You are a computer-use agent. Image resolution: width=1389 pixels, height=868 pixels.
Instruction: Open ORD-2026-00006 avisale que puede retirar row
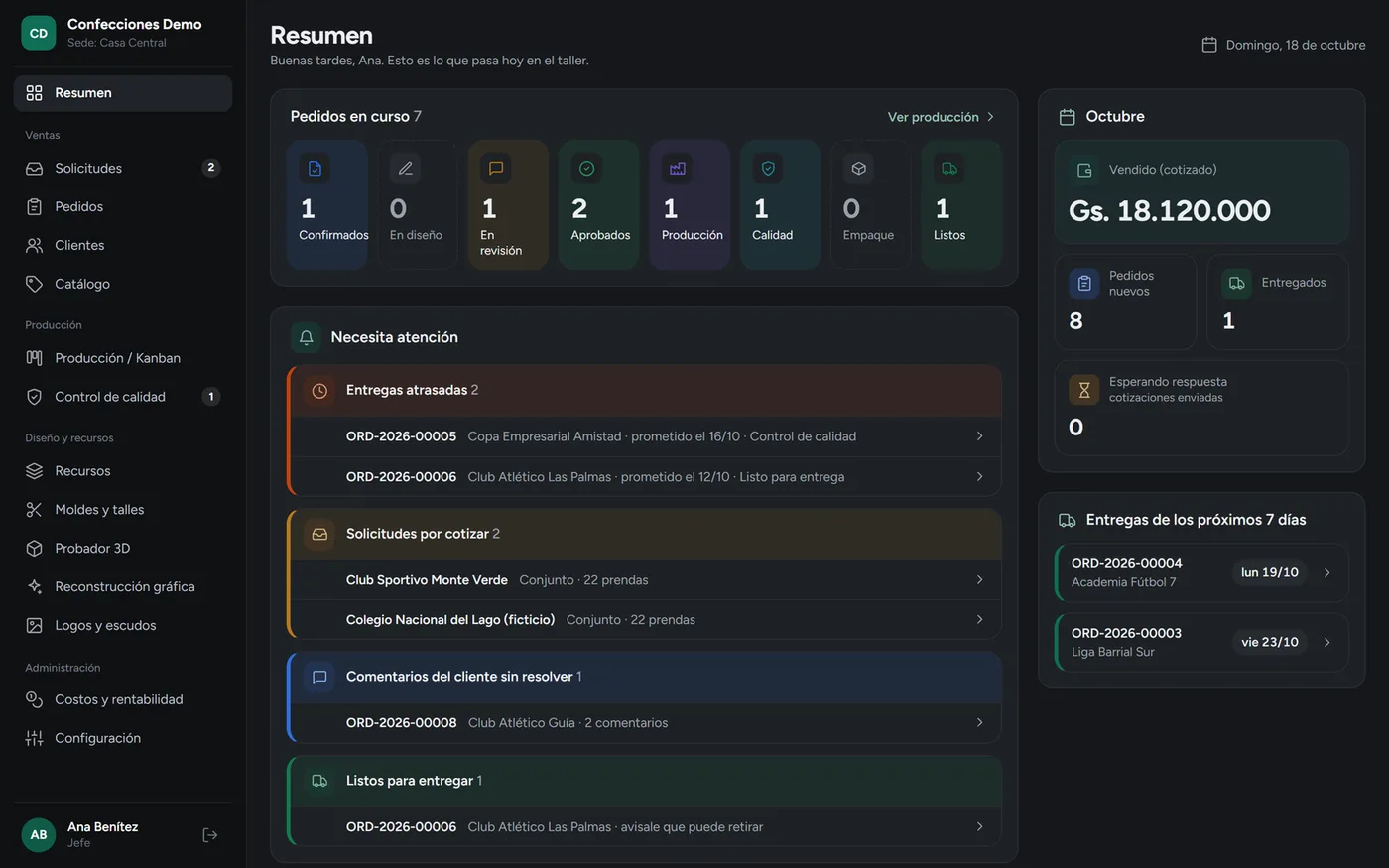(646, 826)
